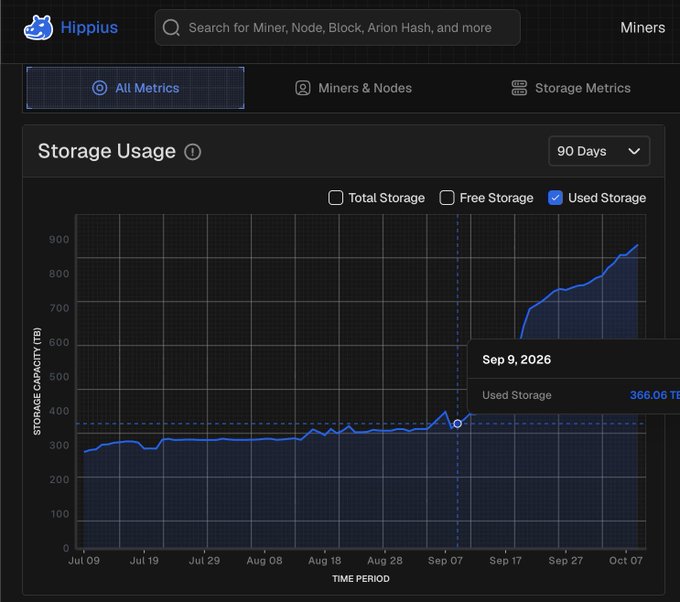Enable the Free Storage checkbox

tap(447, 198)
